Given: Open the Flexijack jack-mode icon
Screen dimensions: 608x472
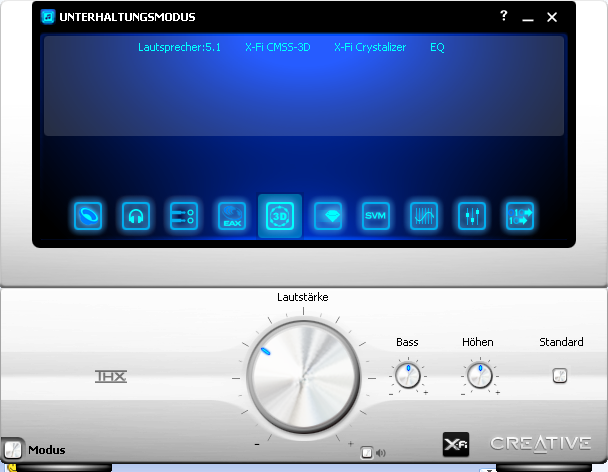Looking at the screenshot, I should [184, 216].
